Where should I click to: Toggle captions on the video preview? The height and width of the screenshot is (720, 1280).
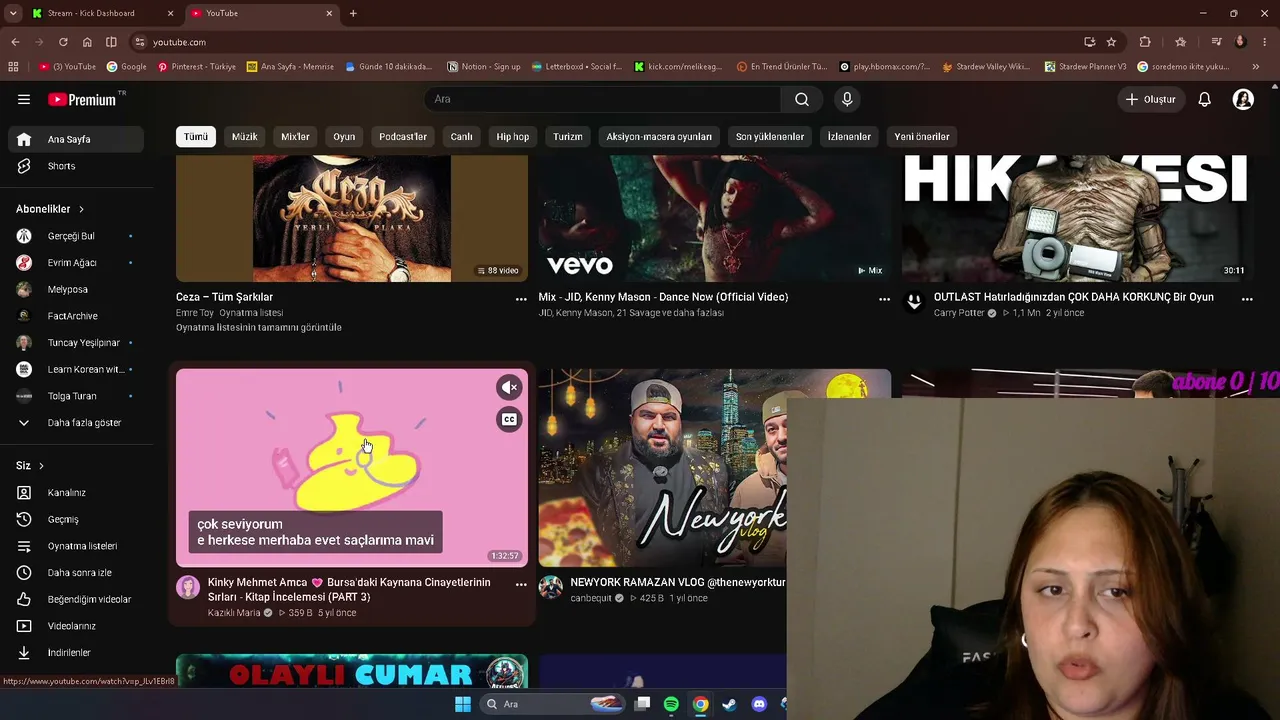tap(509, 420)
